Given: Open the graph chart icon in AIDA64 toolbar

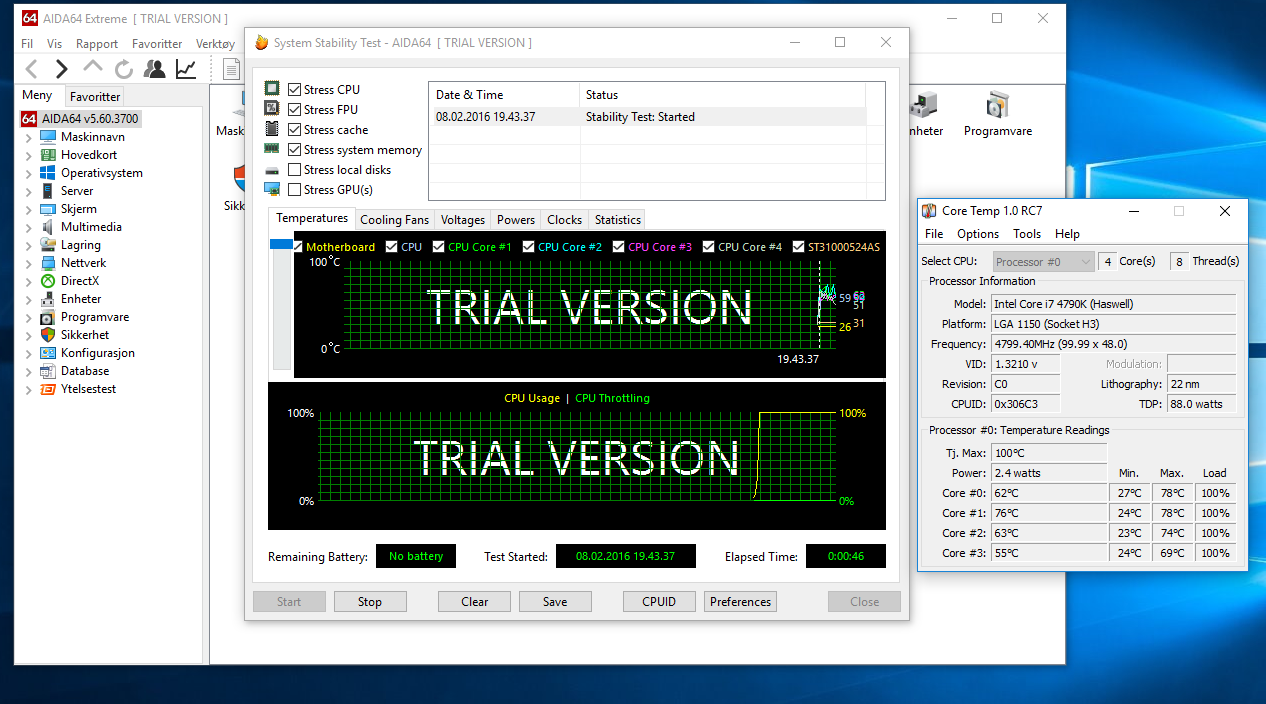Looking at the screenshot, I should pos(186,69).
